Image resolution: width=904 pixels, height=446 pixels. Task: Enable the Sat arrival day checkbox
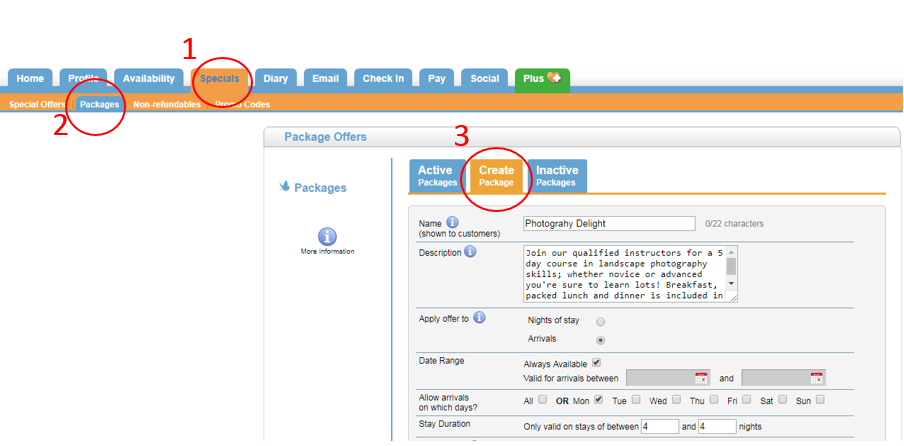point(783,400)
